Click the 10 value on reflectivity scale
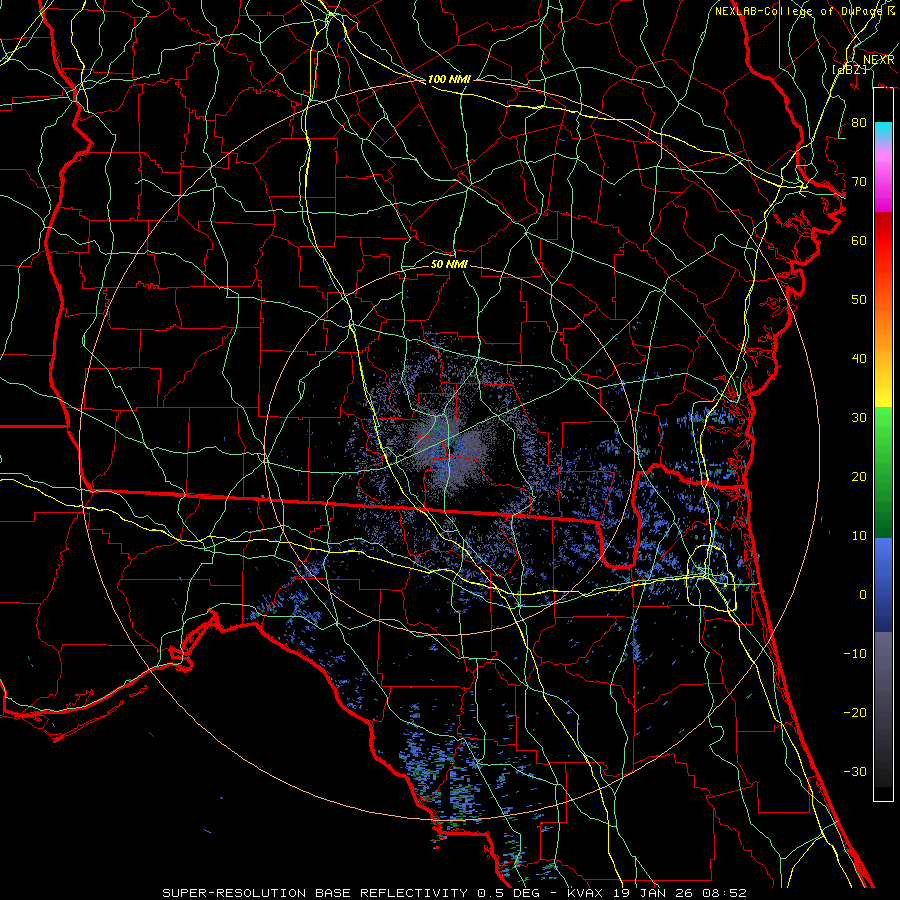The height and width of the screenshot is (900, 900). (859, 536)
